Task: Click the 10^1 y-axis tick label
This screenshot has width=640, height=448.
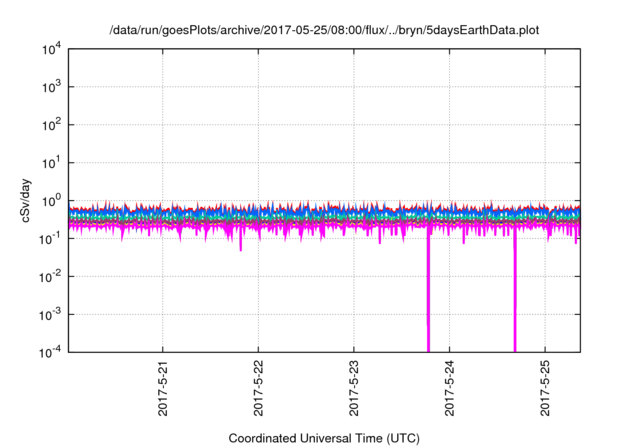Action: click(x=51, y=163)
